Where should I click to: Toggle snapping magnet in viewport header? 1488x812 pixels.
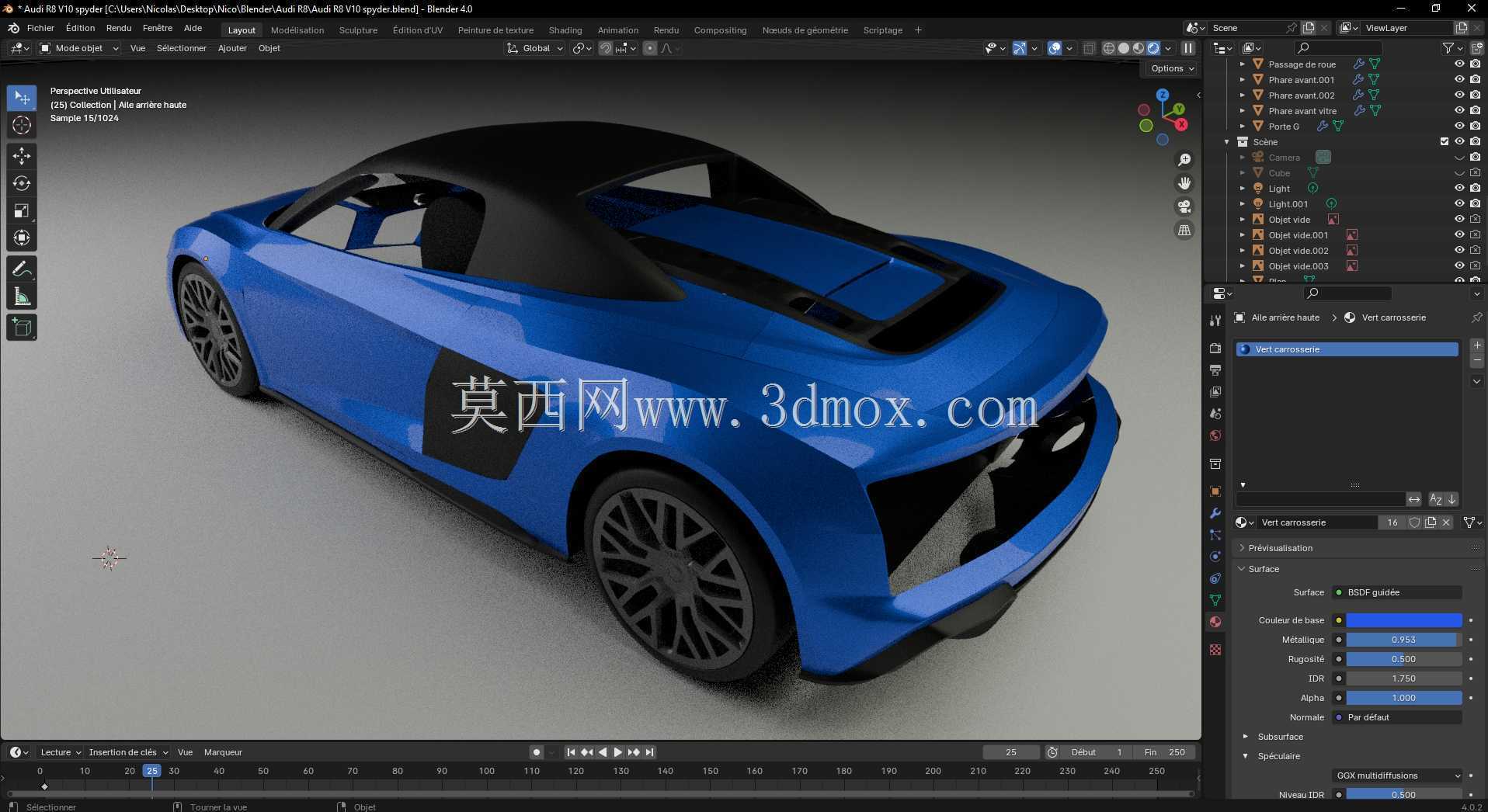[606, 48]
